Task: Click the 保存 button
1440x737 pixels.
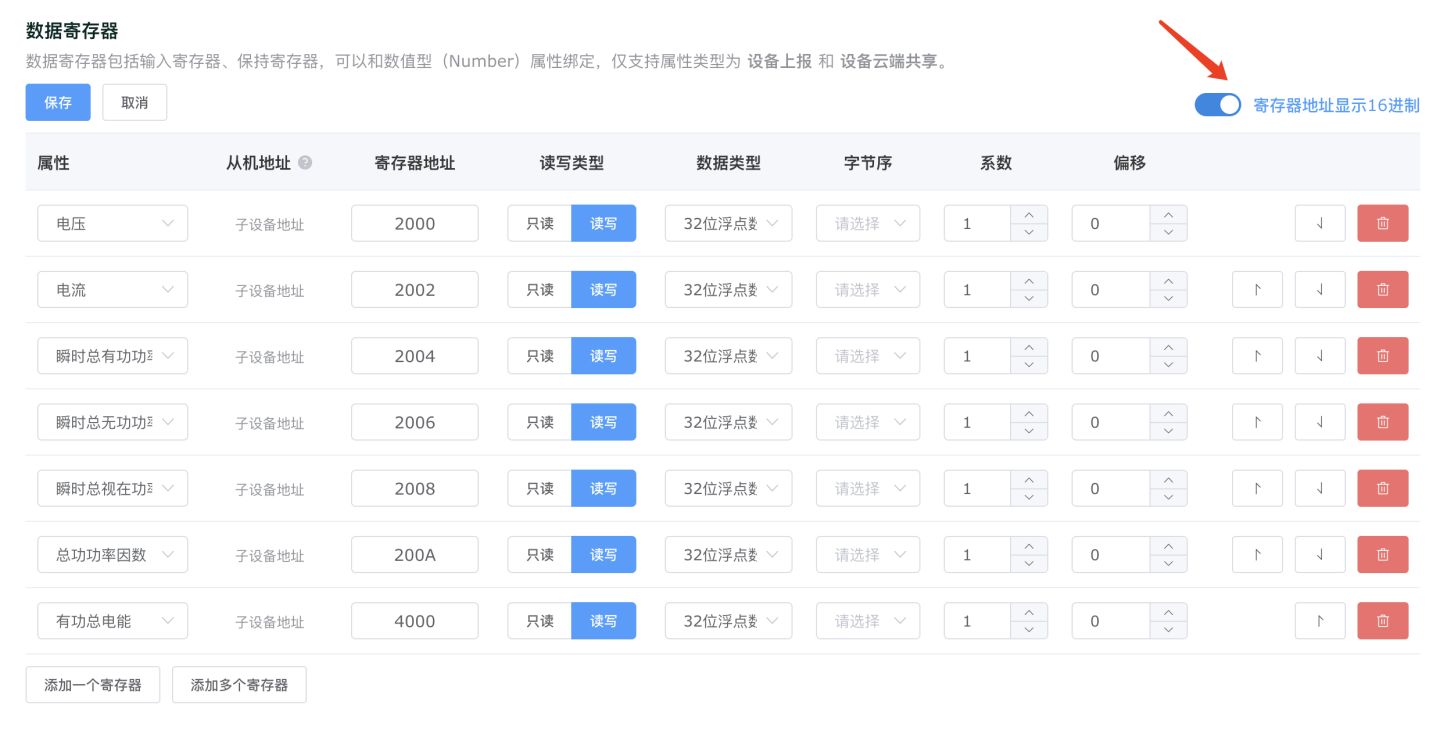Action: (57, 102)
